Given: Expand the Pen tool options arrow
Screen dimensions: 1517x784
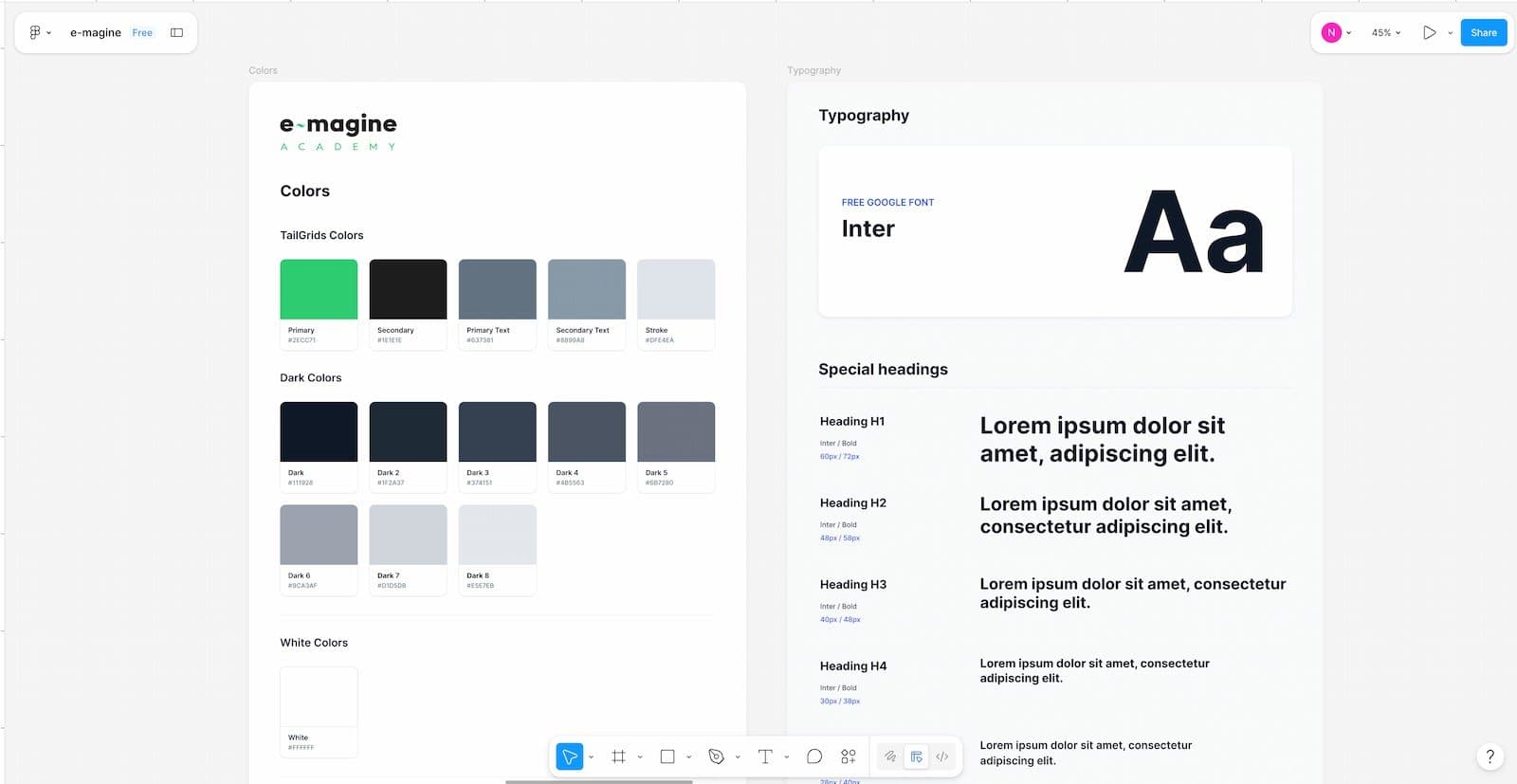Looking at the screenshot, I should click(x=738, y=757).
